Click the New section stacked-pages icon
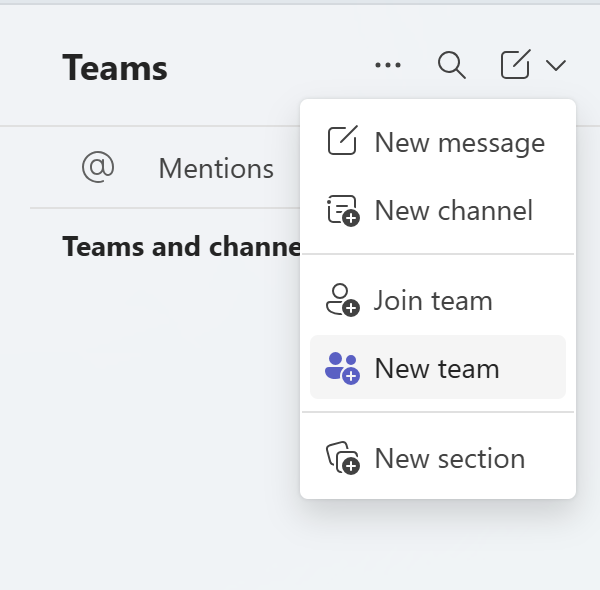600x590 pixels. click(x=342, y=458)
